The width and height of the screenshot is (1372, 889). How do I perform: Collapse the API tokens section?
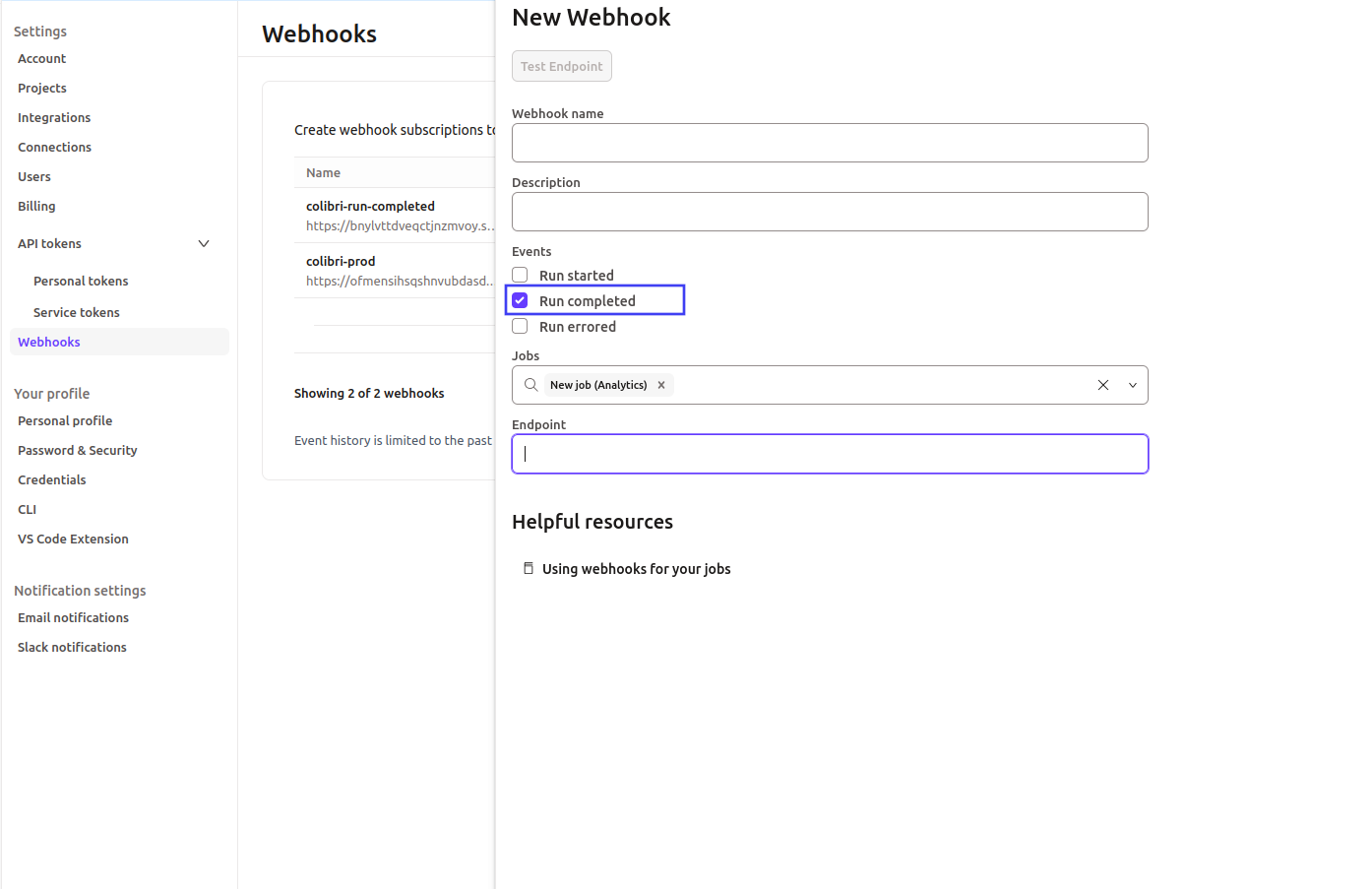click(203, 243)
